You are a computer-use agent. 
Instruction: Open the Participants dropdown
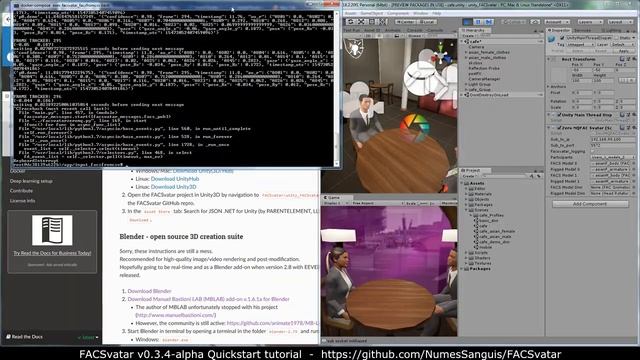click(x=612, y=157)
